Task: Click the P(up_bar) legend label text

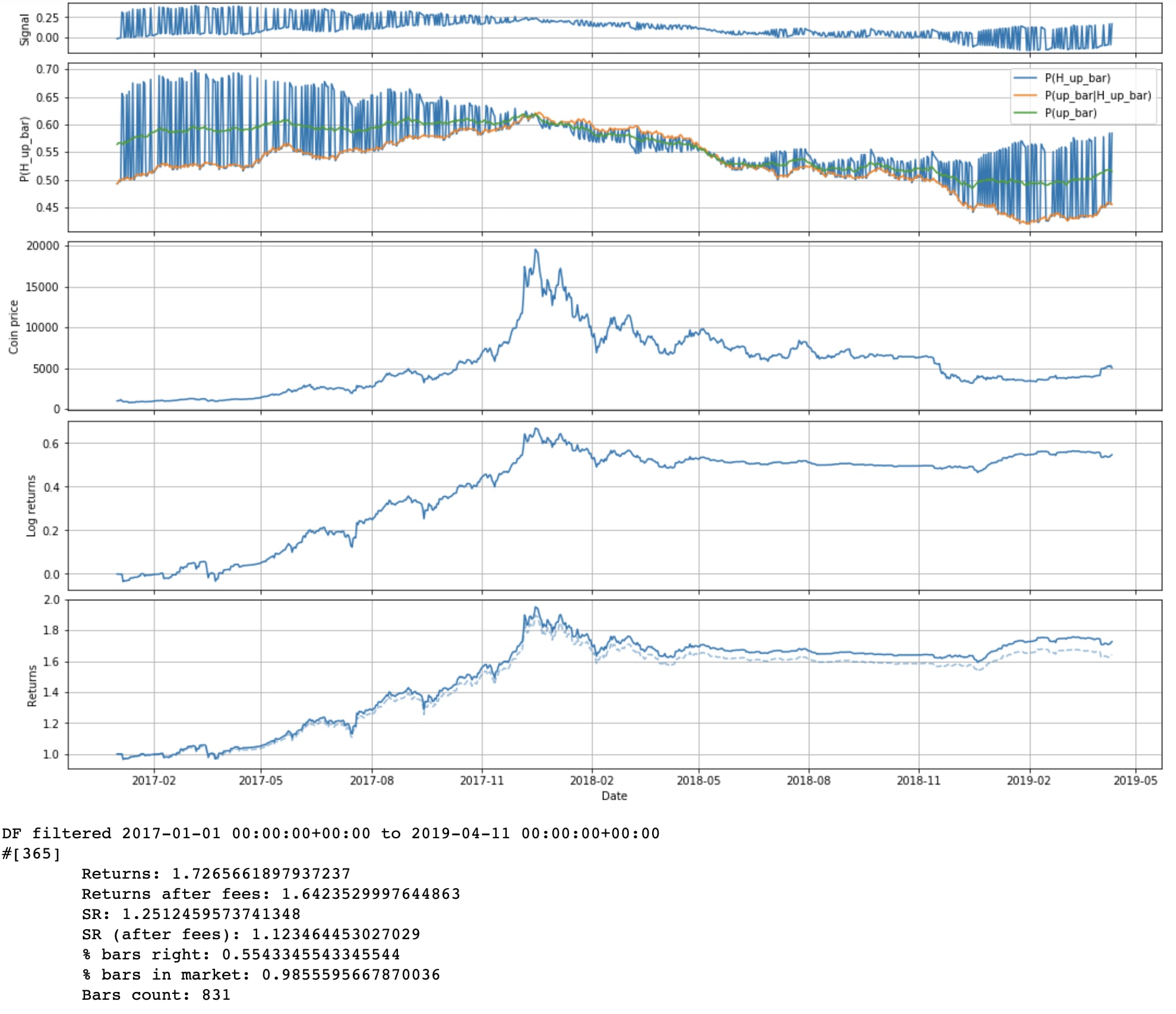Action: [1070, 113]
